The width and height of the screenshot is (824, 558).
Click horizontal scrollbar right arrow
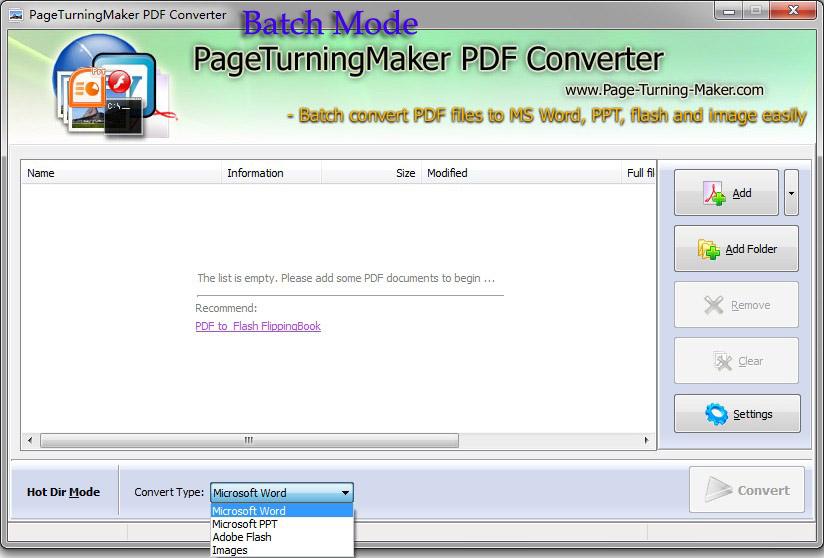tap(646, 440)
